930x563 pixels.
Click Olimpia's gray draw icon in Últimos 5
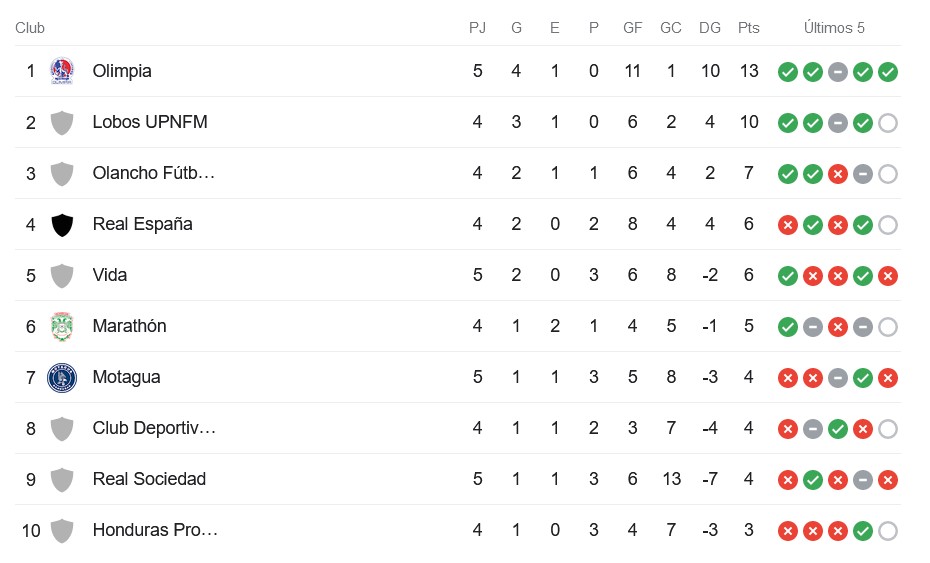coord(837,72)
